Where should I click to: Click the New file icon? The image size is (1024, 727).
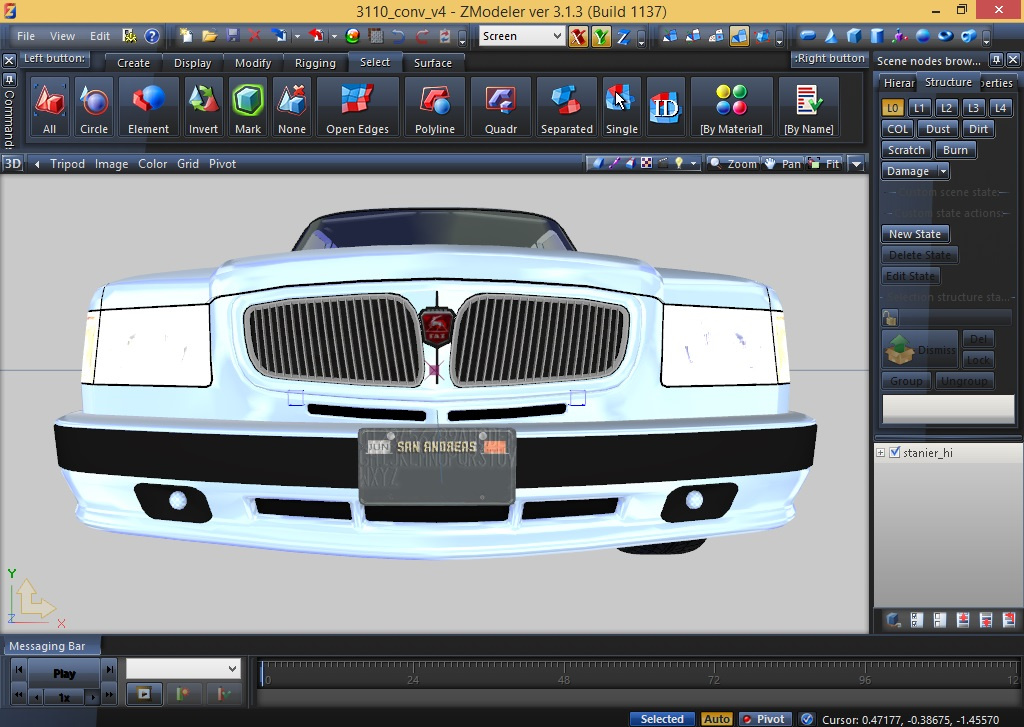pos(186,36)
